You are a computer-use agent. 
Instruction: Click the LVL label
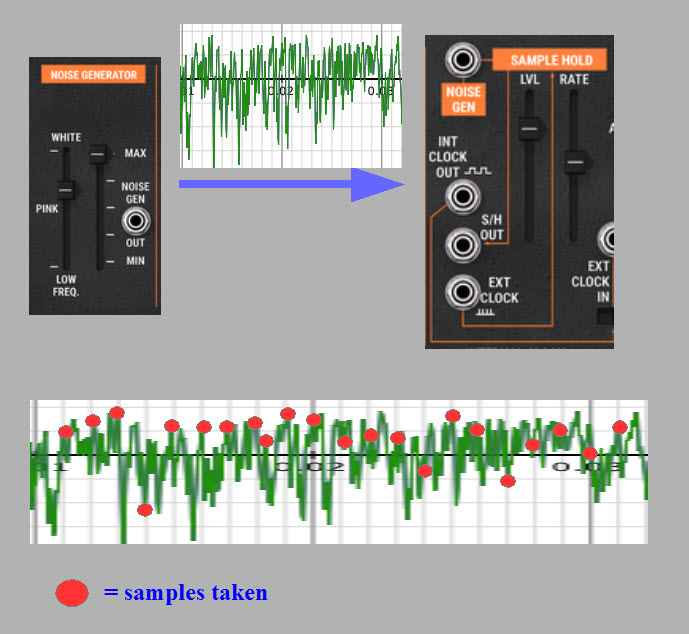coord(529,80)
